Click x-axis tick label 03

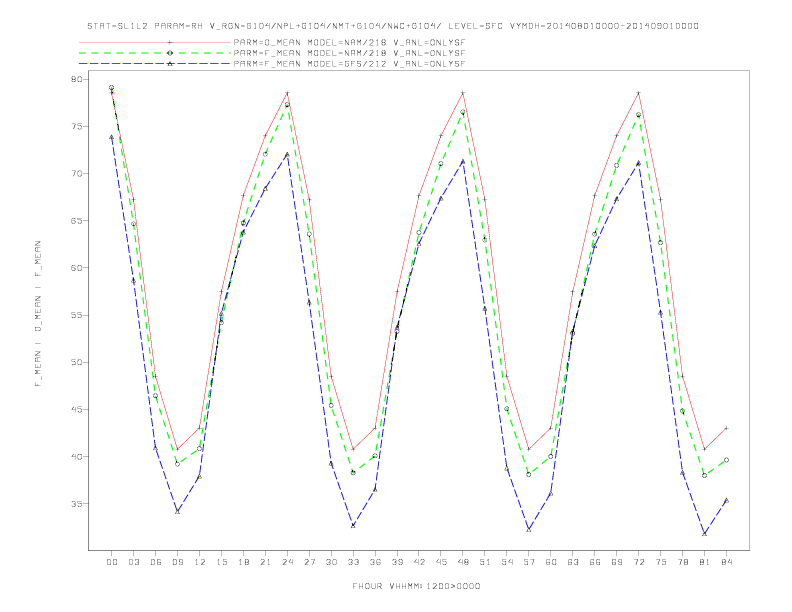(133, 562)
